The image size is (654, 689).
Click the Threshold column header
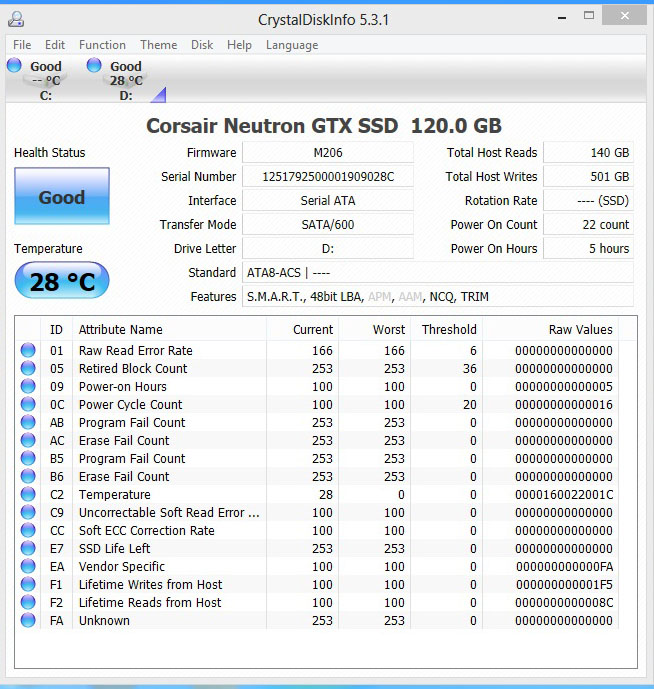[x=447, y=329]
